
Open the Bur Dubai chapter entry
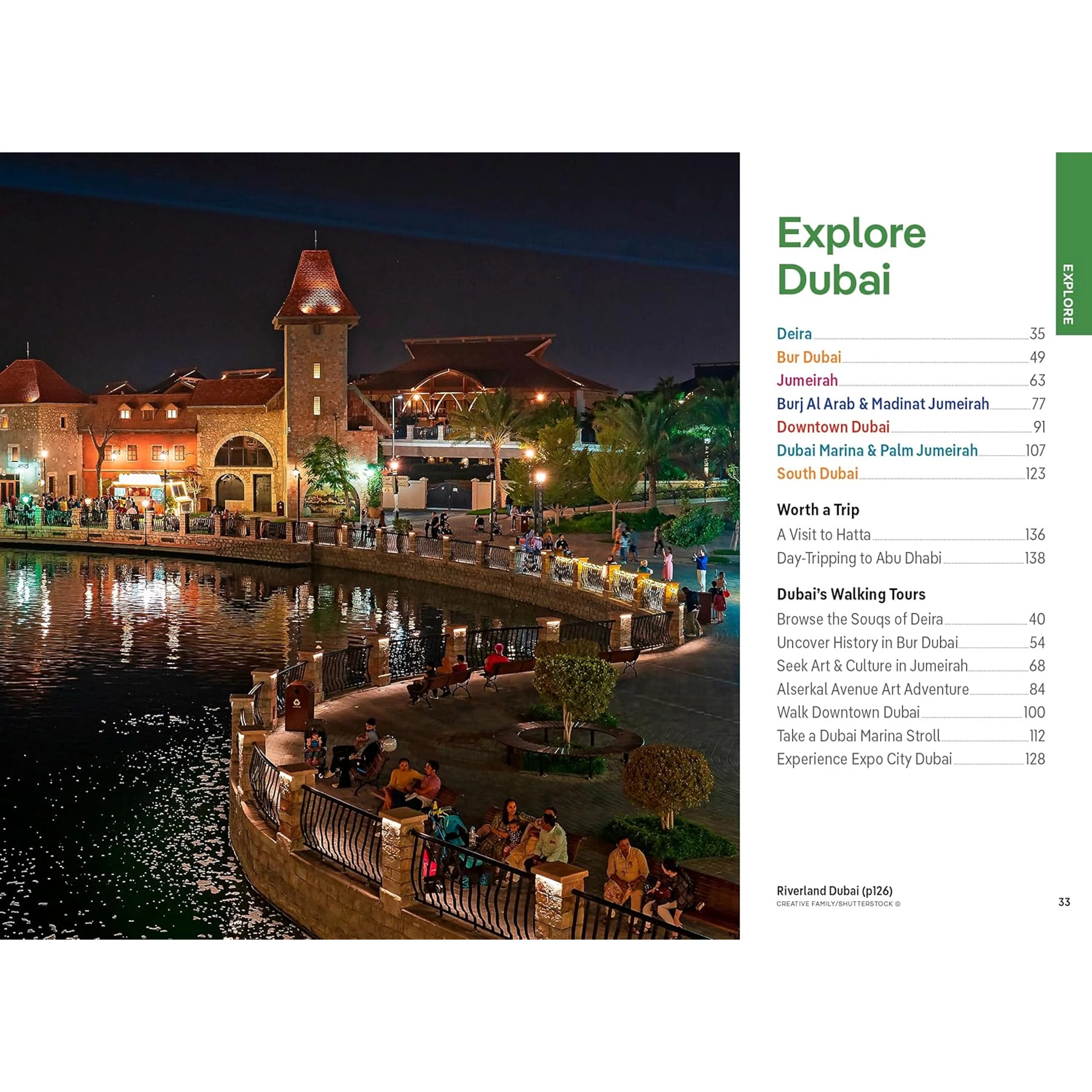pyautogui.click(x=808, y=357)
